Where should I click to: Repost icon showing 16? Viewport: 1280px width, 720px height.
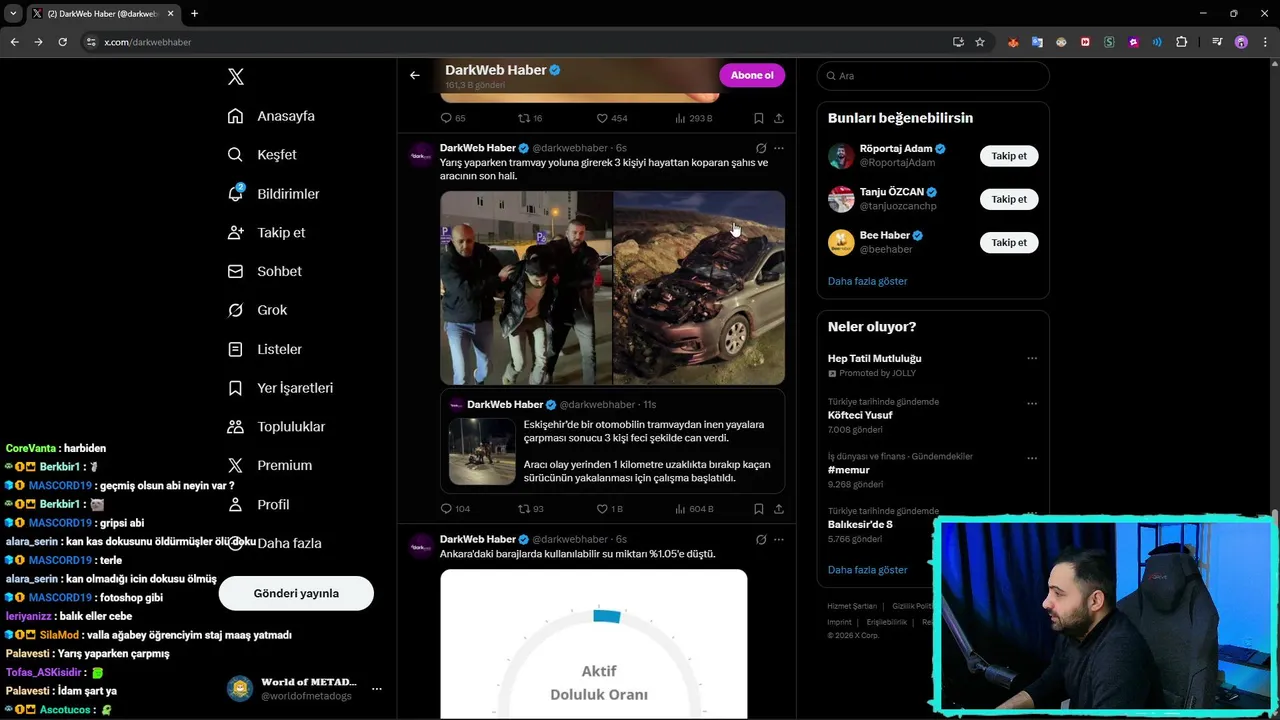click(530, 118)
